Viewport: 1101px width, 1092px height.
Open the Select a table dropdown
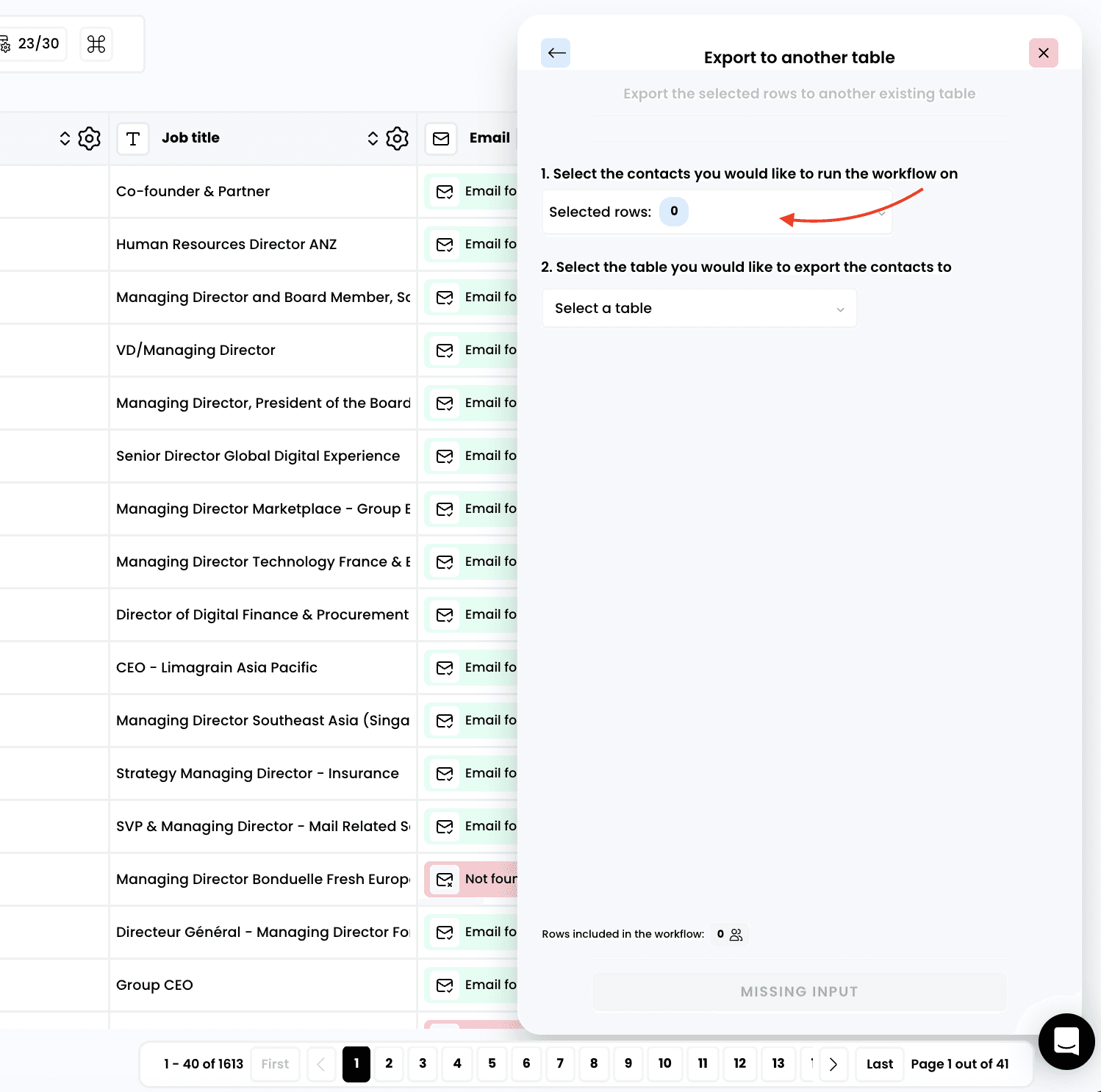700,308
